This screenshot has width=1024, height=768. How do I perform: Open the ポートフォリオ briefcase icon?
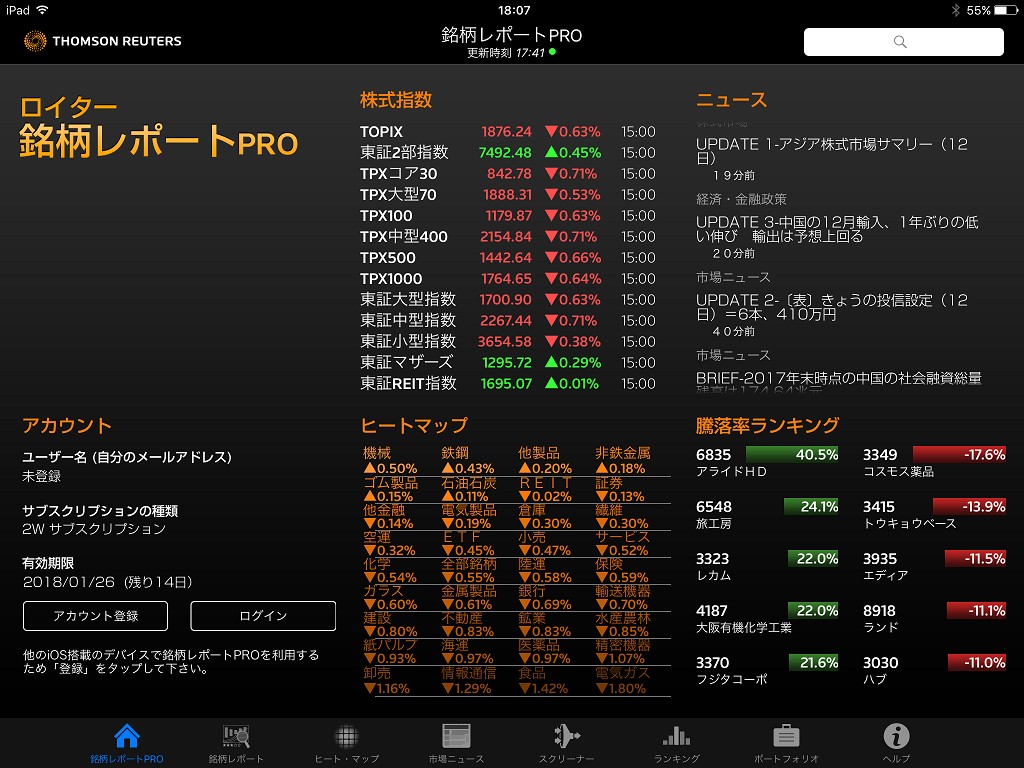(x=786, y=738)
